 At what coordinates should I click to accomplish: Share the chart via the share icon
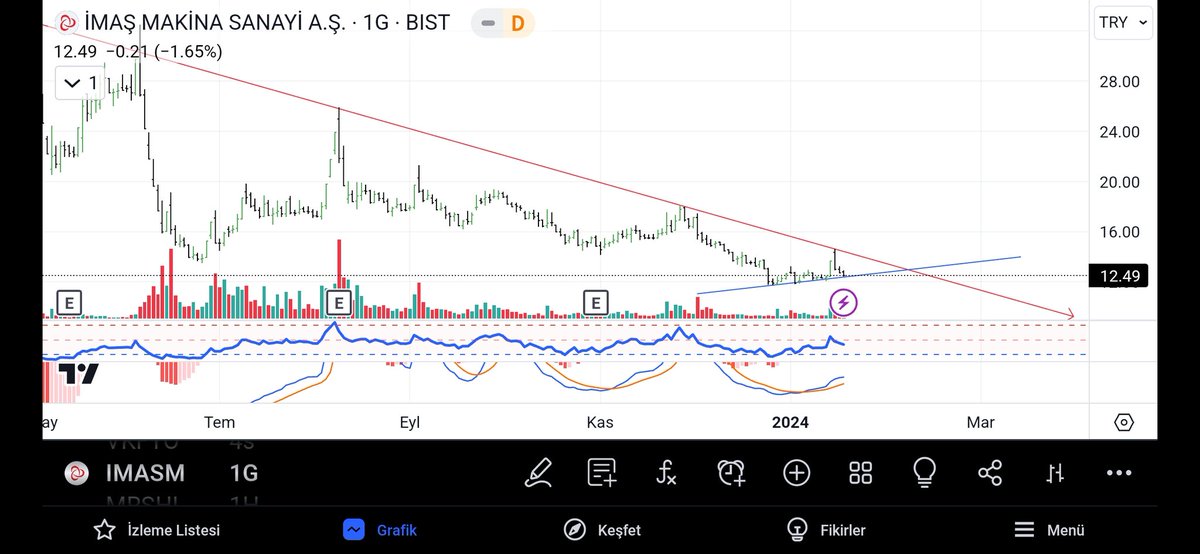[x=990, y=472]
